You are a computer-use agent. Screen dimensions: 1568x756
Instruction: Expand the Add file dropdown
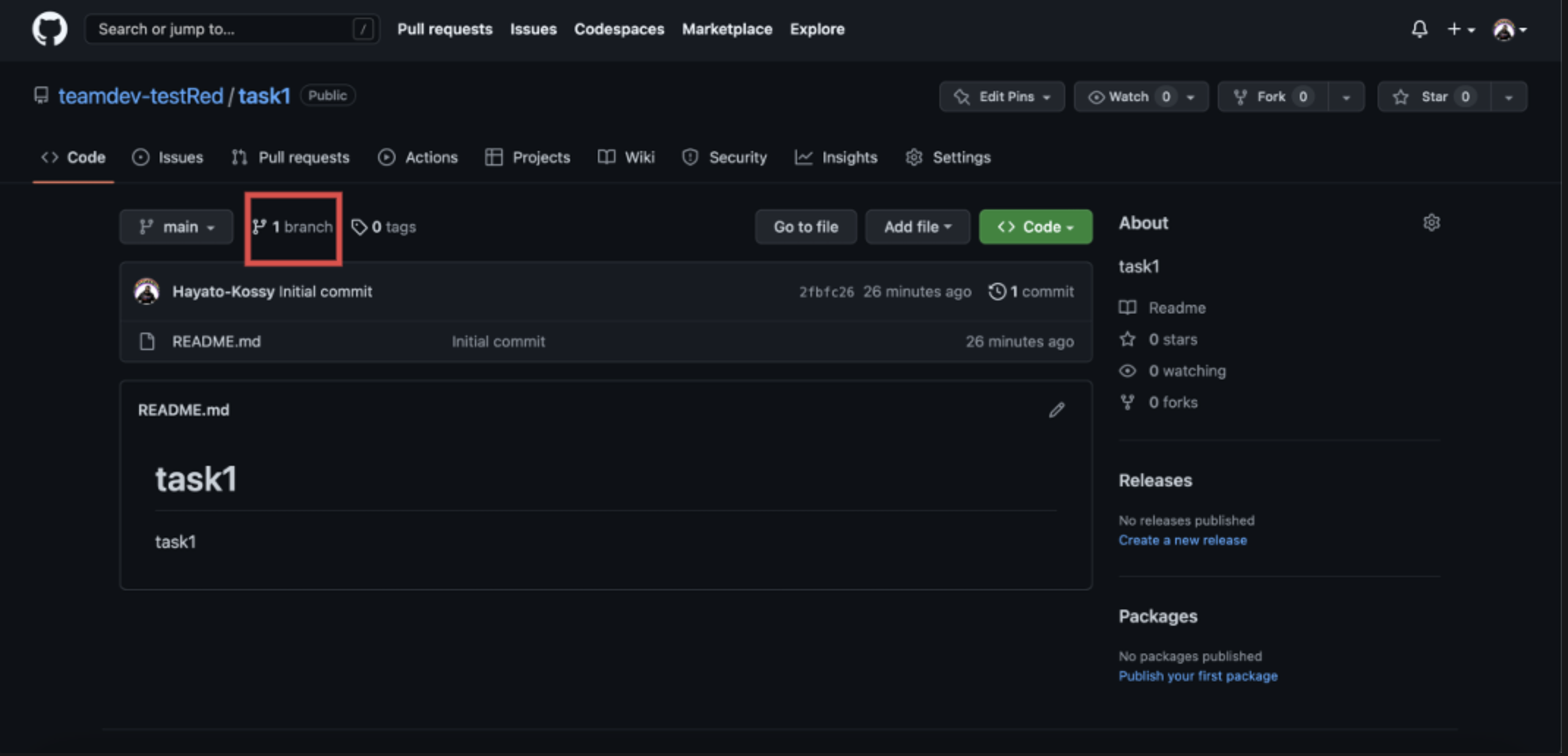click(917, 226)
